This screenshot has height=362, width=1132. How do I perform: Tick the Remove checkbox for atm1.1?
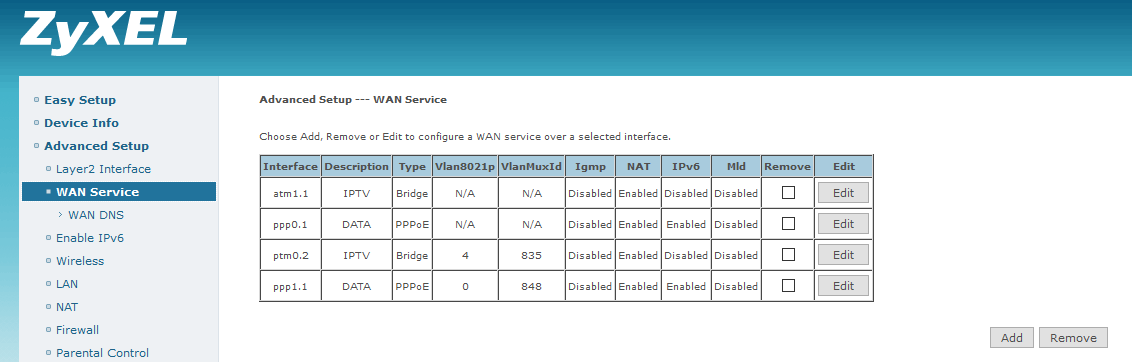pyautogui.click(x=788, y=192)
